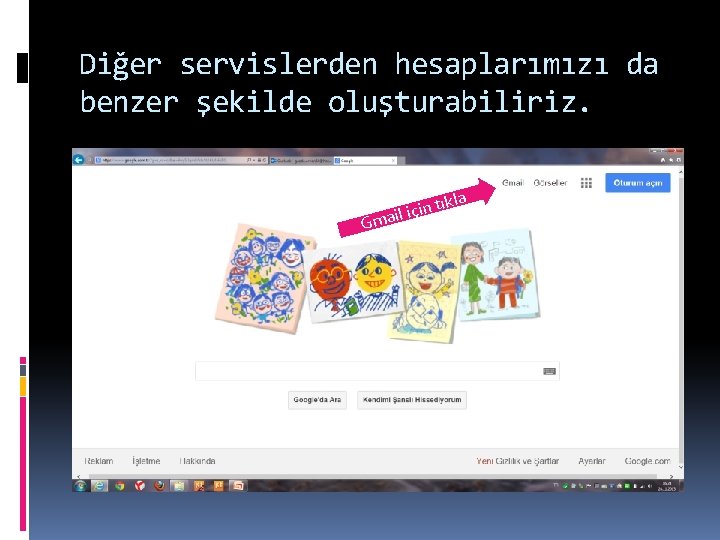The width and height of the screenshot is (720, 540).
Task: Open Gizlilik ve Şartlar link
Action: pos(527,461)
